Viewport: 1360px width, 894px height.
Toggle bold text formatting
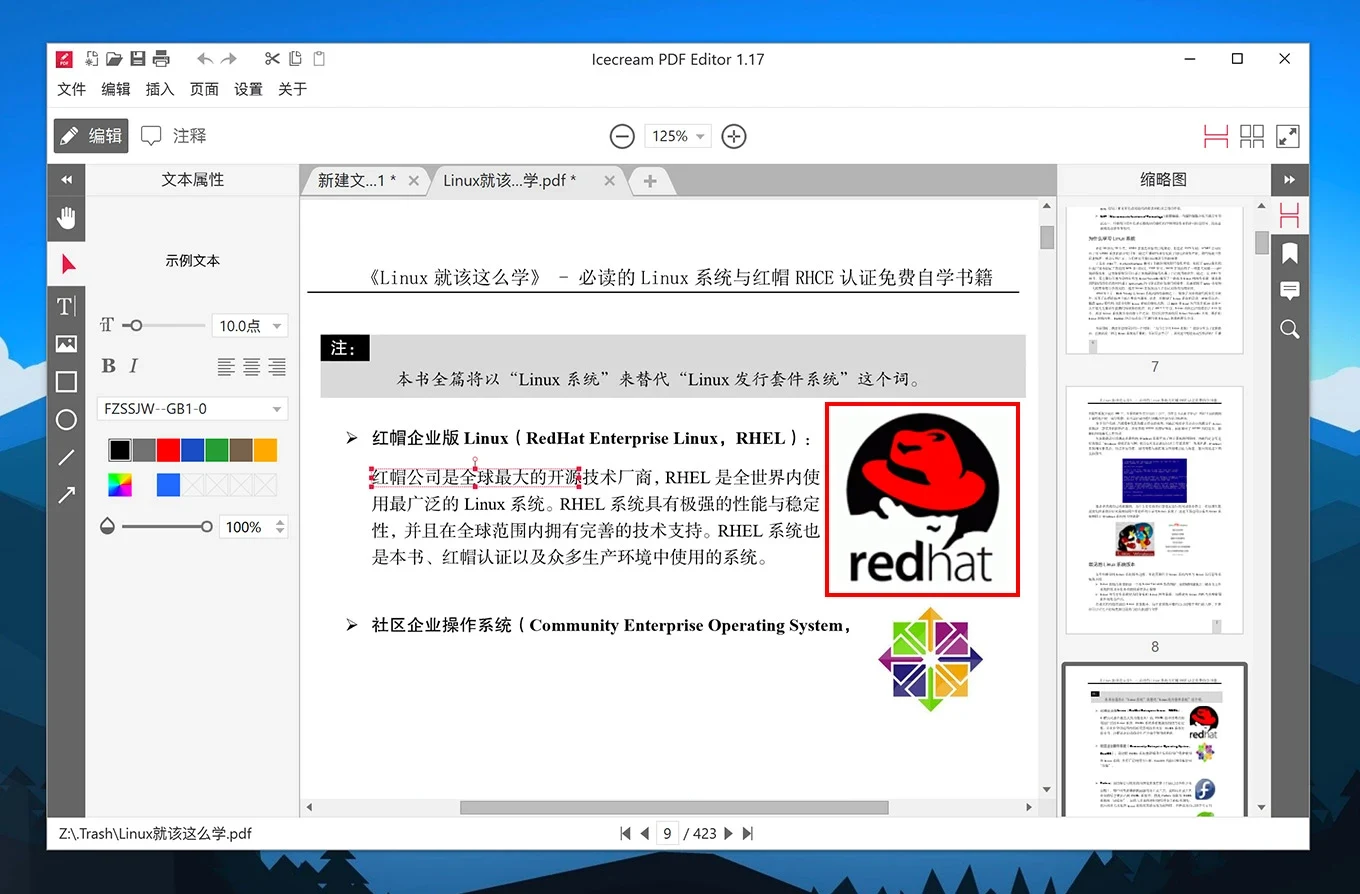(107, 366)
